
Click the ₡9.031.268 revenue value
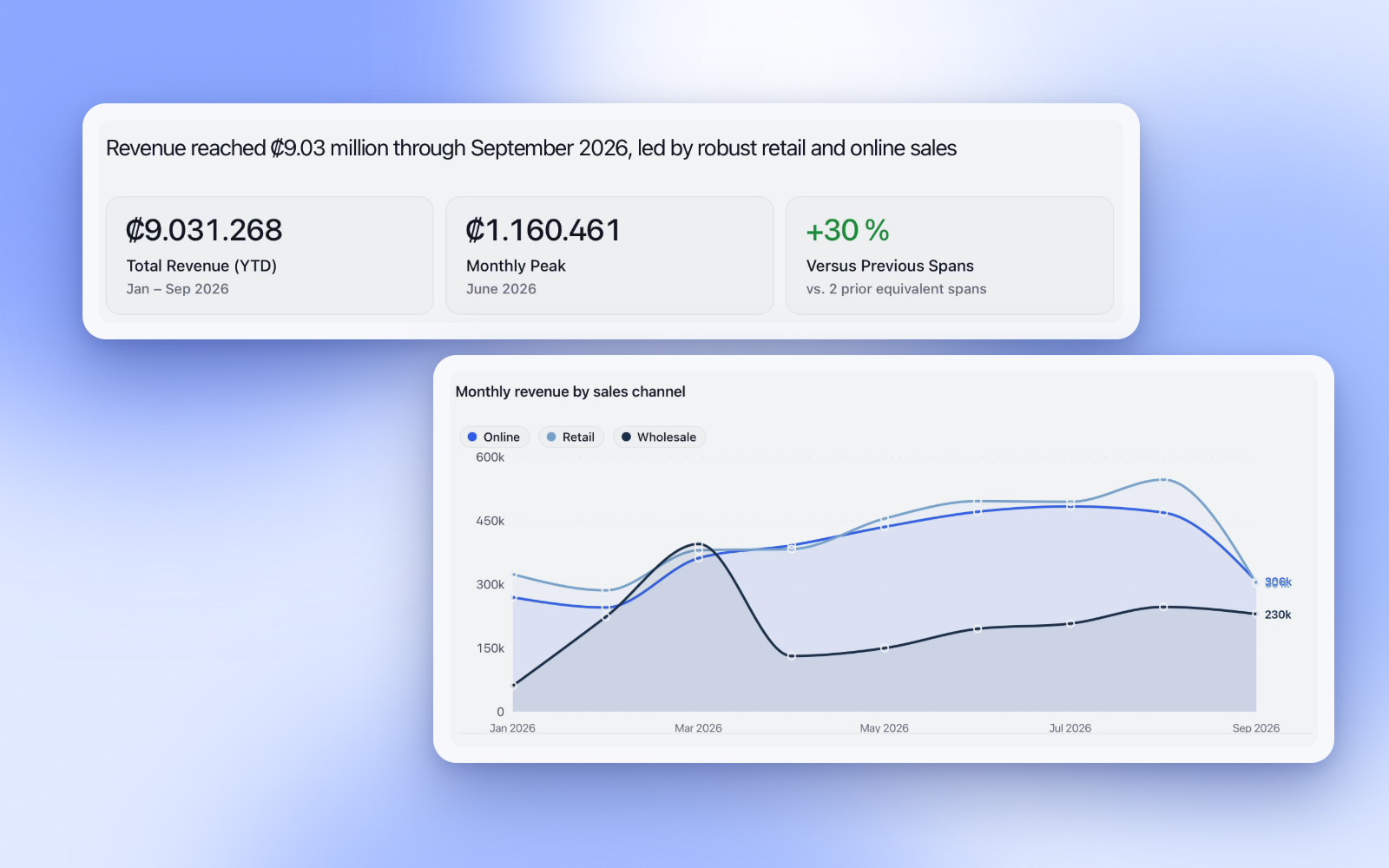204,230
